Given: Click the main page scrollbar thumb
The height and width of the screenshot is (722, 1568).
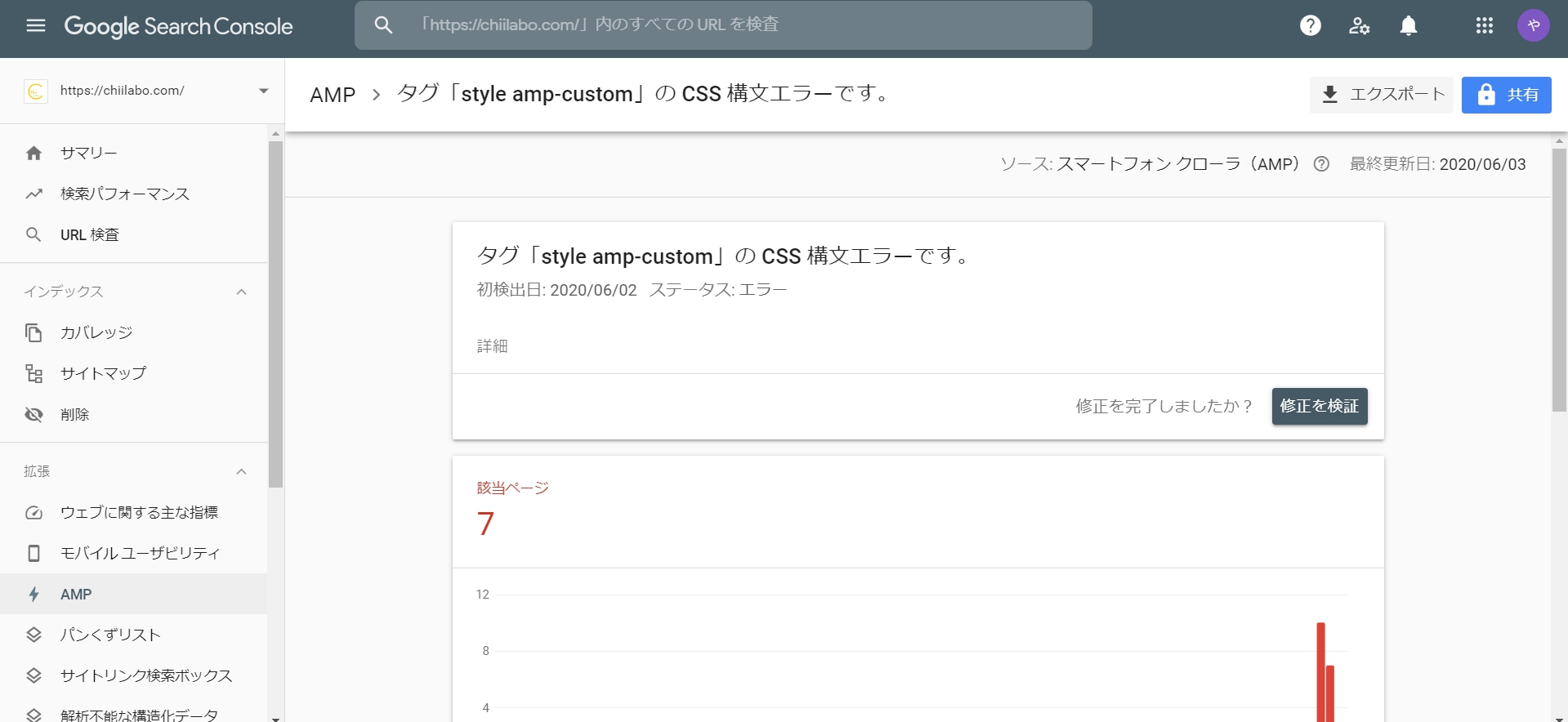Looking at the screenshot, I should click(x=1560, y=280).
